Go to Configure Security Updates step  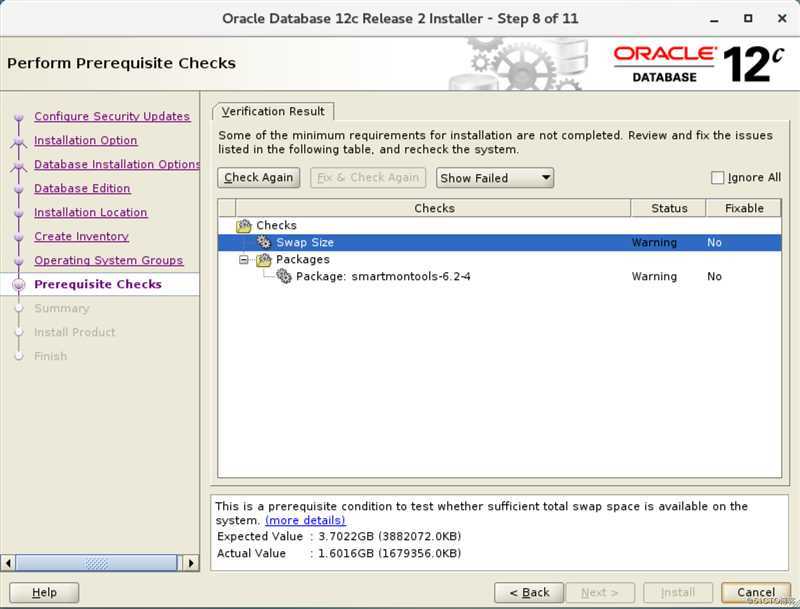pyautogui.click(x=112, y=116)
